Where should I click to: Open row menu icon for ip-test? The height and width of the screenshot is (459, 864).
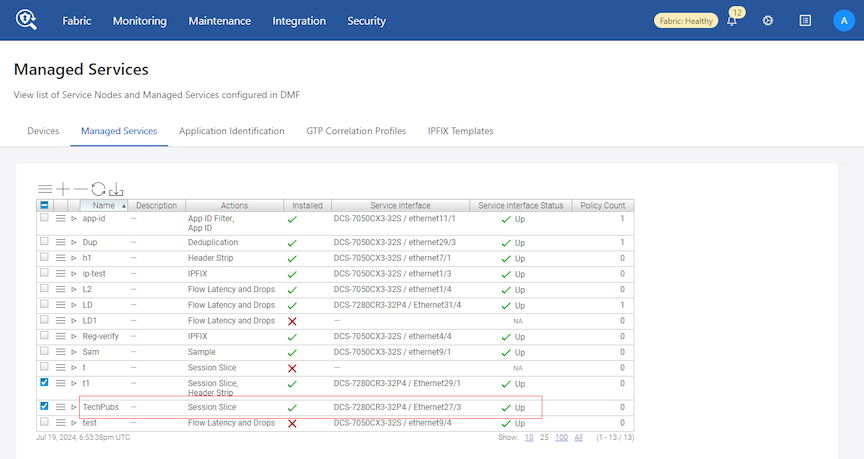pos(61,274)
